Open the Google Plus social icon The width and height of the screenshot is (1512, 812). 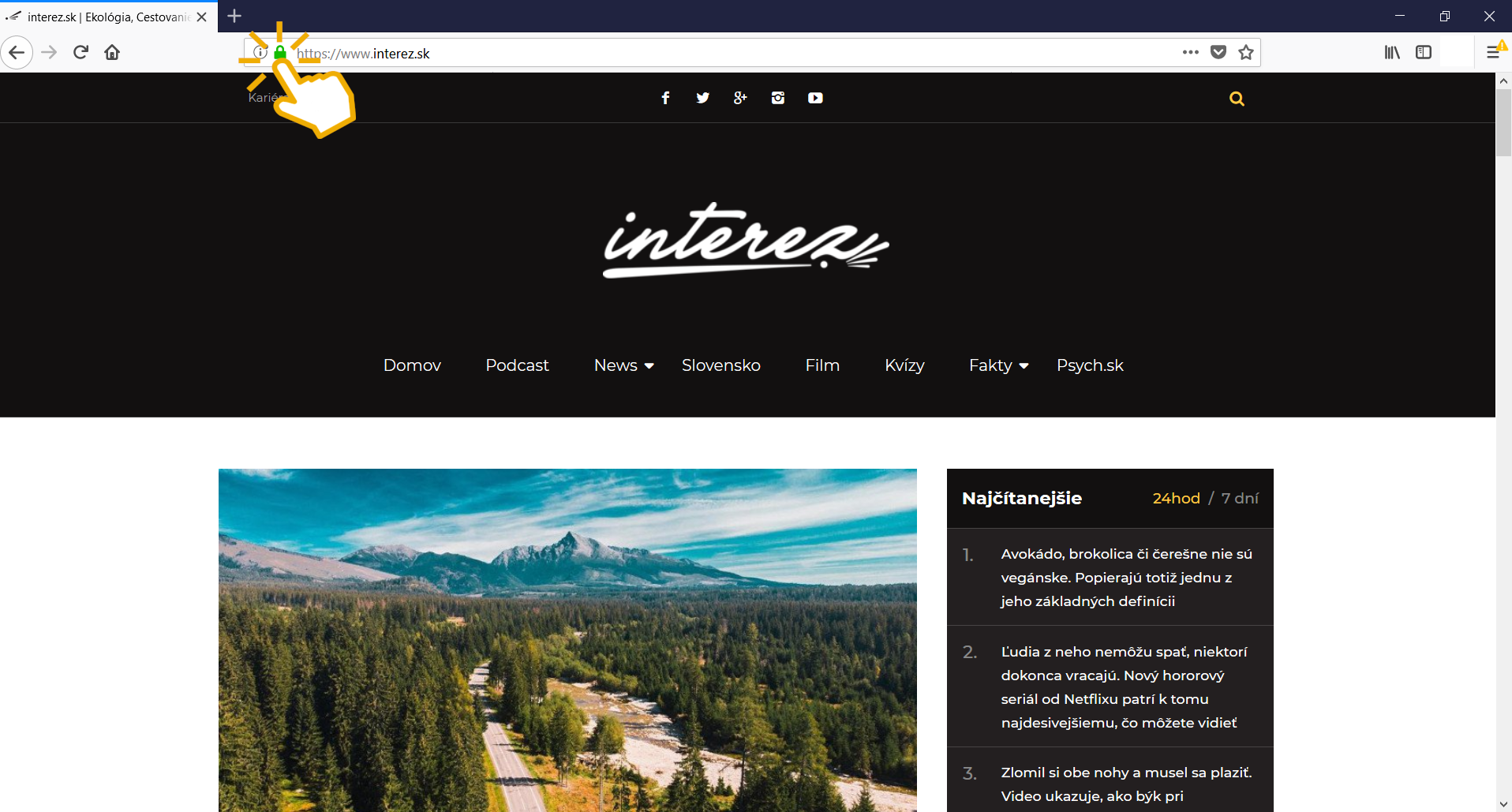[740, 98]
